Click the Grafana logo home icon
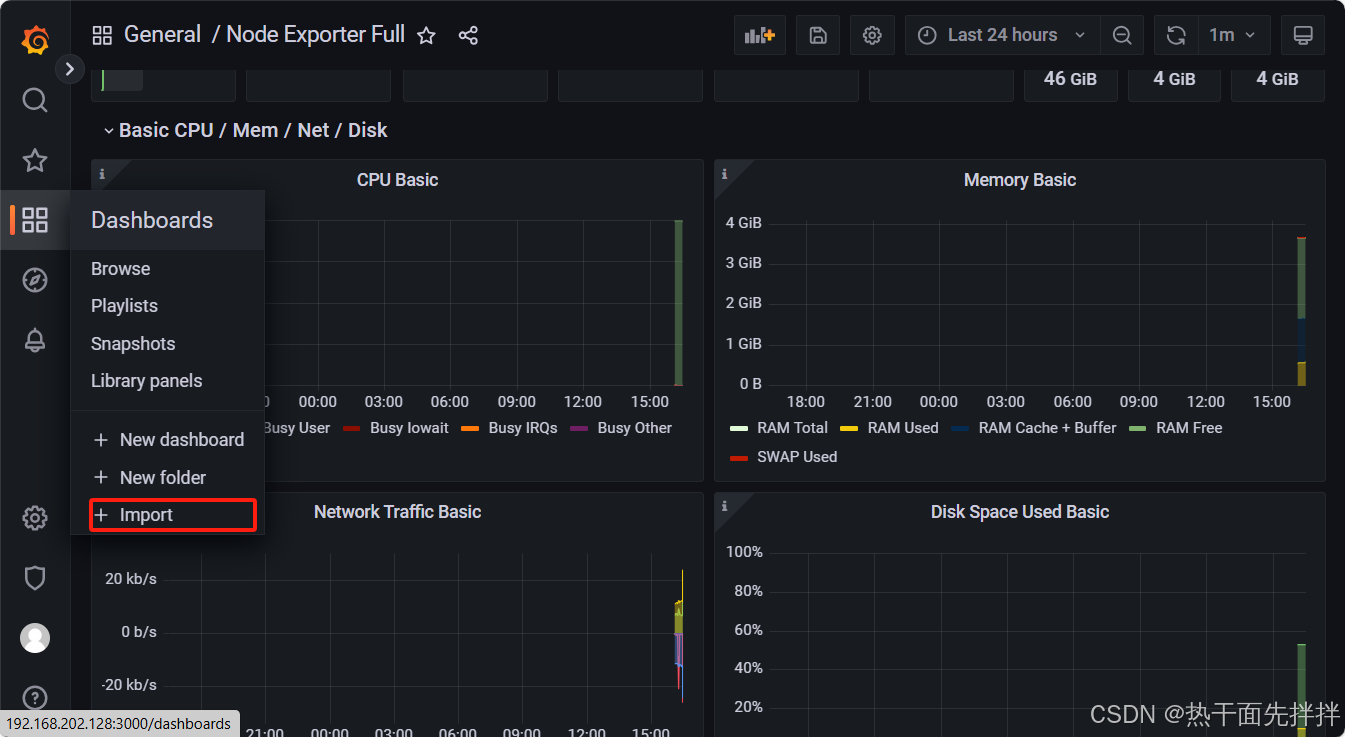The width and height of the screenshot is (1345, 737). point(35,40)
